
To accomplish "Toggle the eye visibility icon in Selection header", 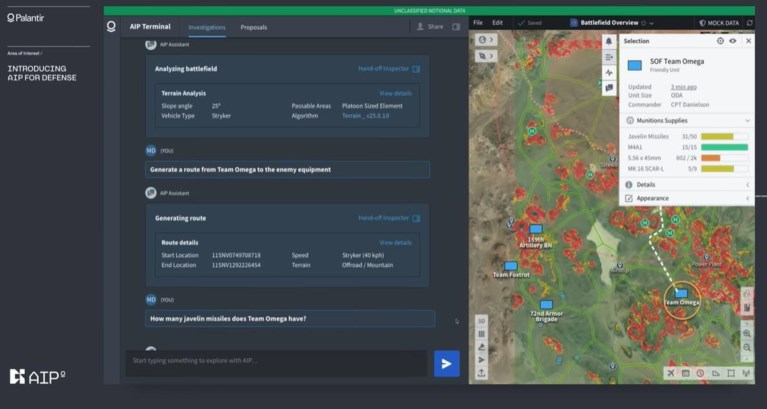I will click(x=733, y=41).
